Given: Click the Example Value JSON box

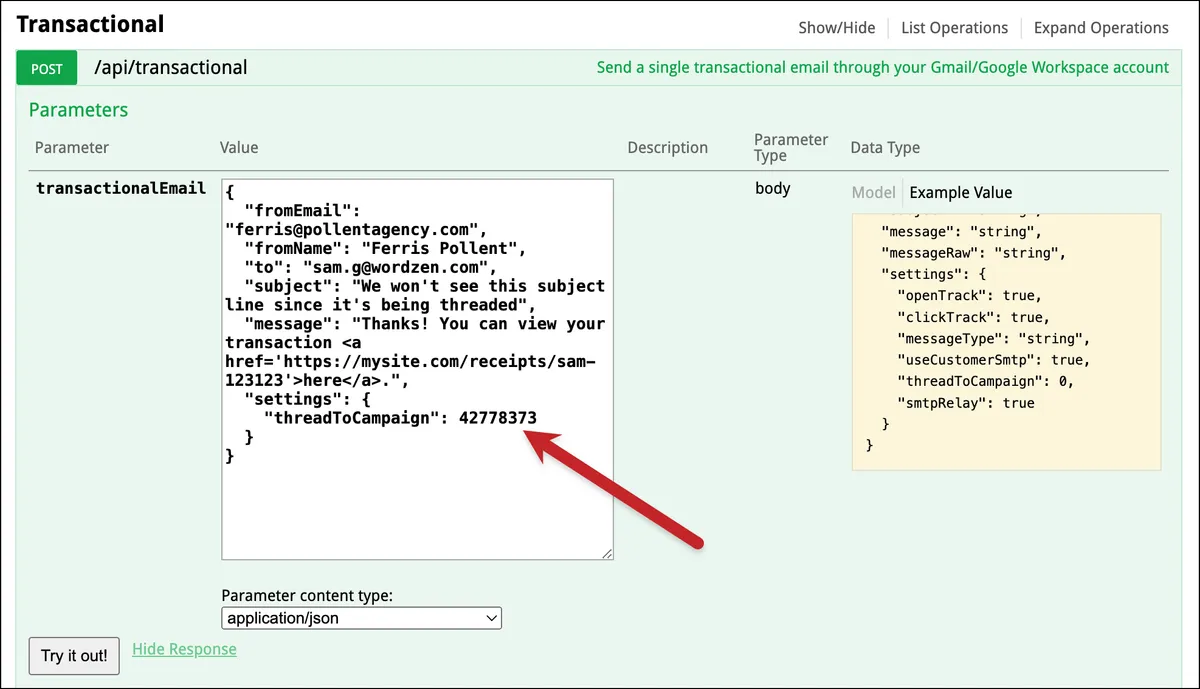Looking at the screenshot, I should (1006, 341).
